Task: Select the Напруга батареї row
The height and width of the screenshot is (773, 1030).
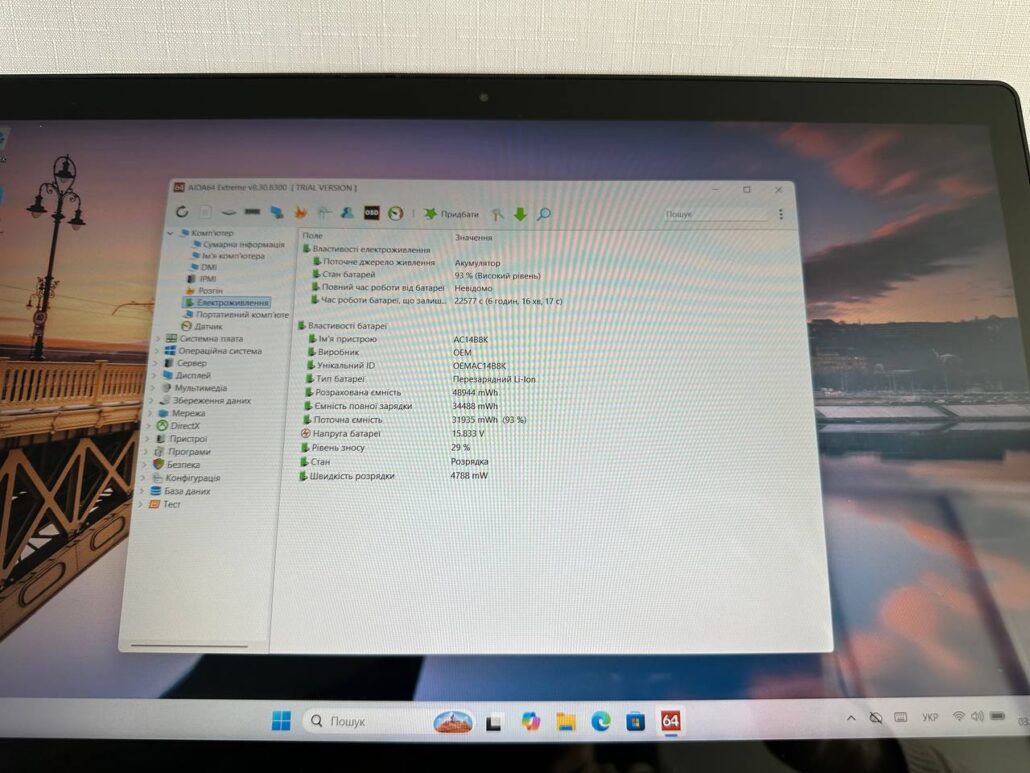Action: click(392, 433)
